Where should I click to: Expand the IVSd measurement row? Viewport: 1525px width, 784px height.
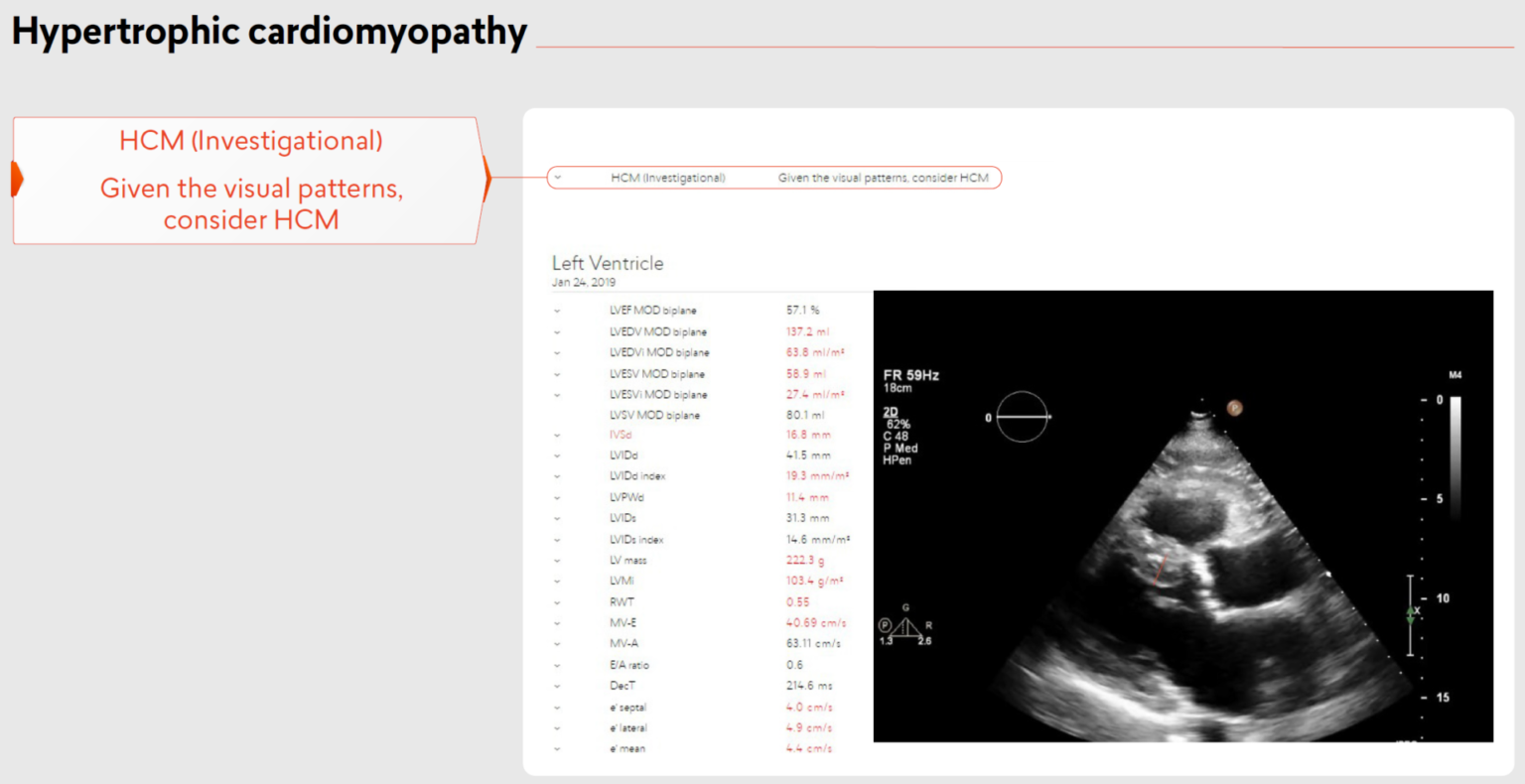point(557,435)
